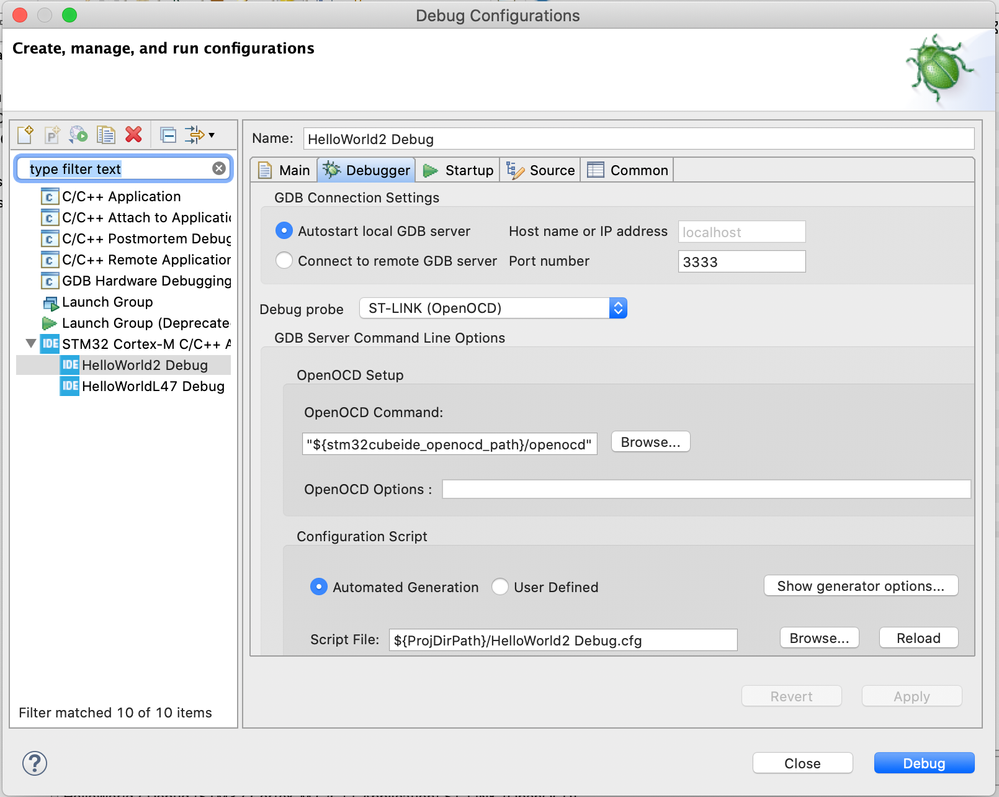Screen dimensions: 999x797
Task: Switch to the Debugger tab
Action: (366, 170)
